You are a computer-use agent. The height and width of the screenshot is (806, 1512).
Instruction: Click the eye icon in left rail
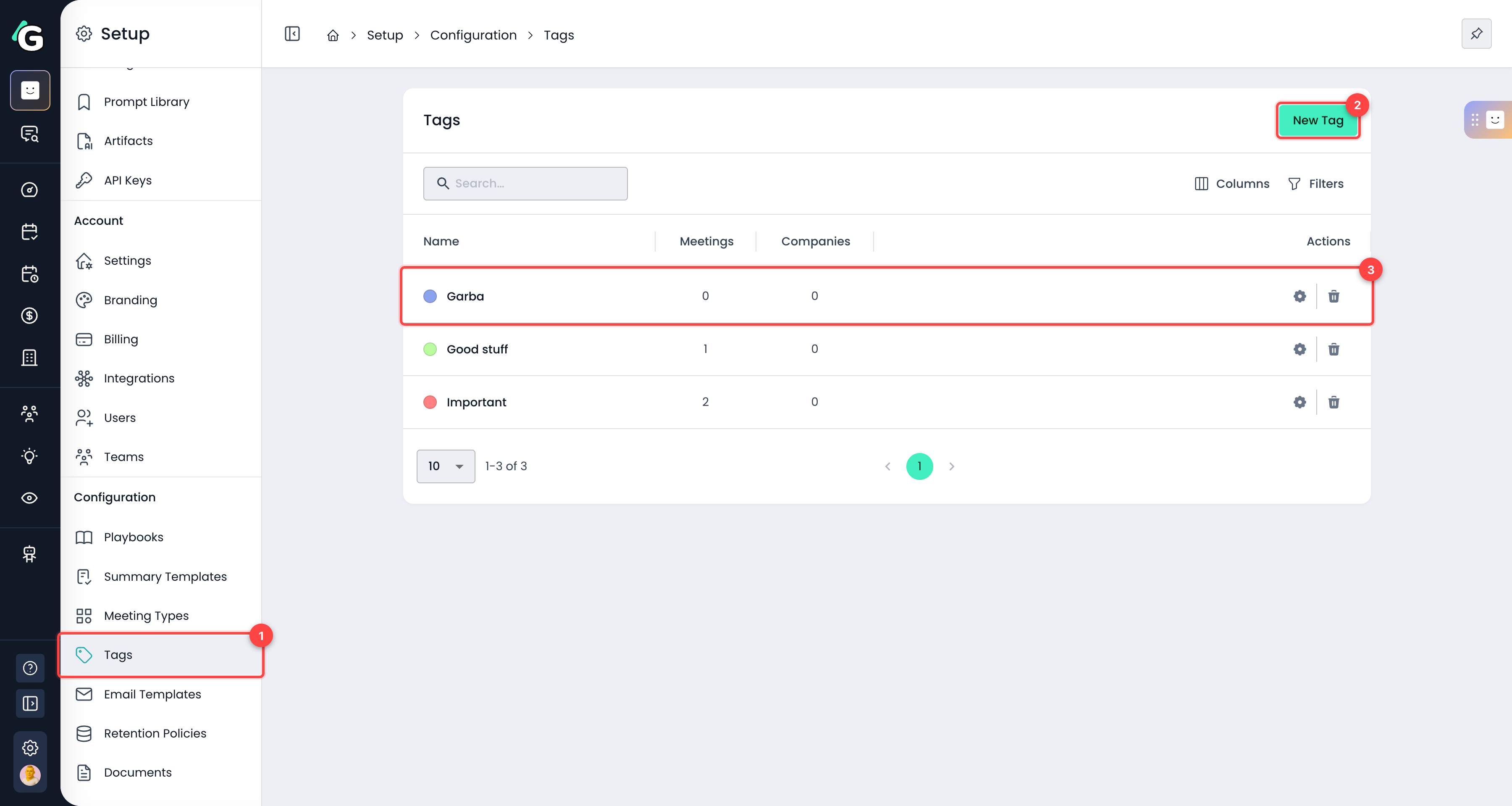[x=29, y=498]
